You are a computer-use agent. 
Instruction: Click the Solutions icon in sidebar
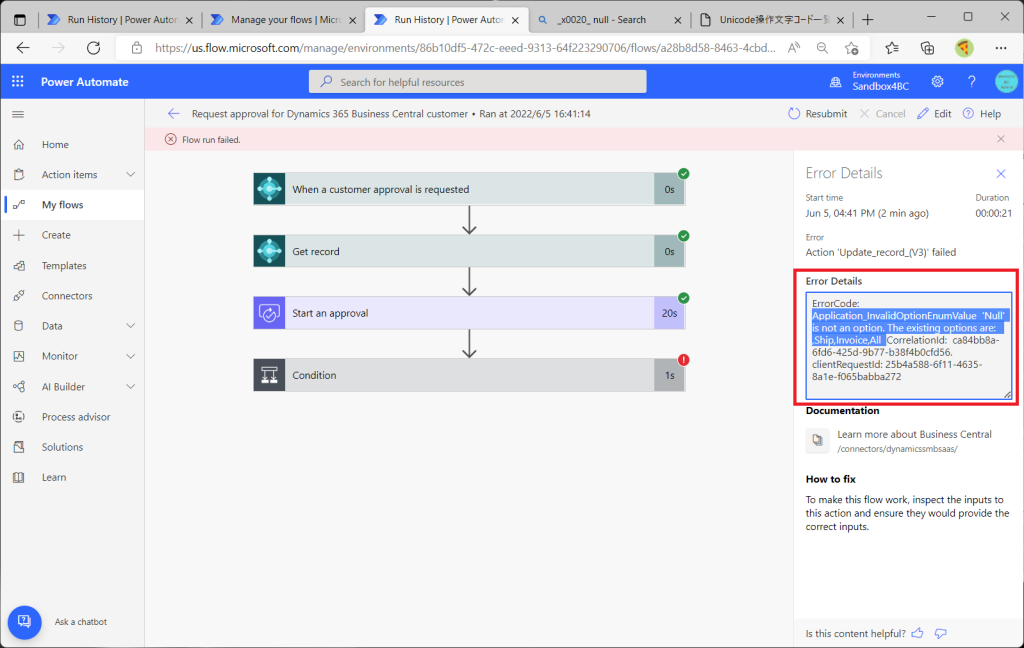(19, 447)
